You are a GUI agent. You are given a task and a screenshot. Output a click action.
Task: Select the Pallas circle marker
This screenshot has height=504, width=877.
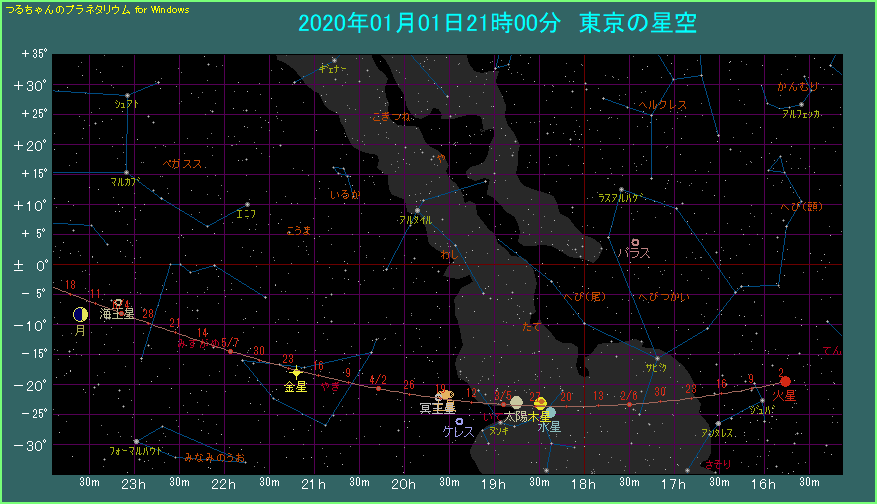635,242
